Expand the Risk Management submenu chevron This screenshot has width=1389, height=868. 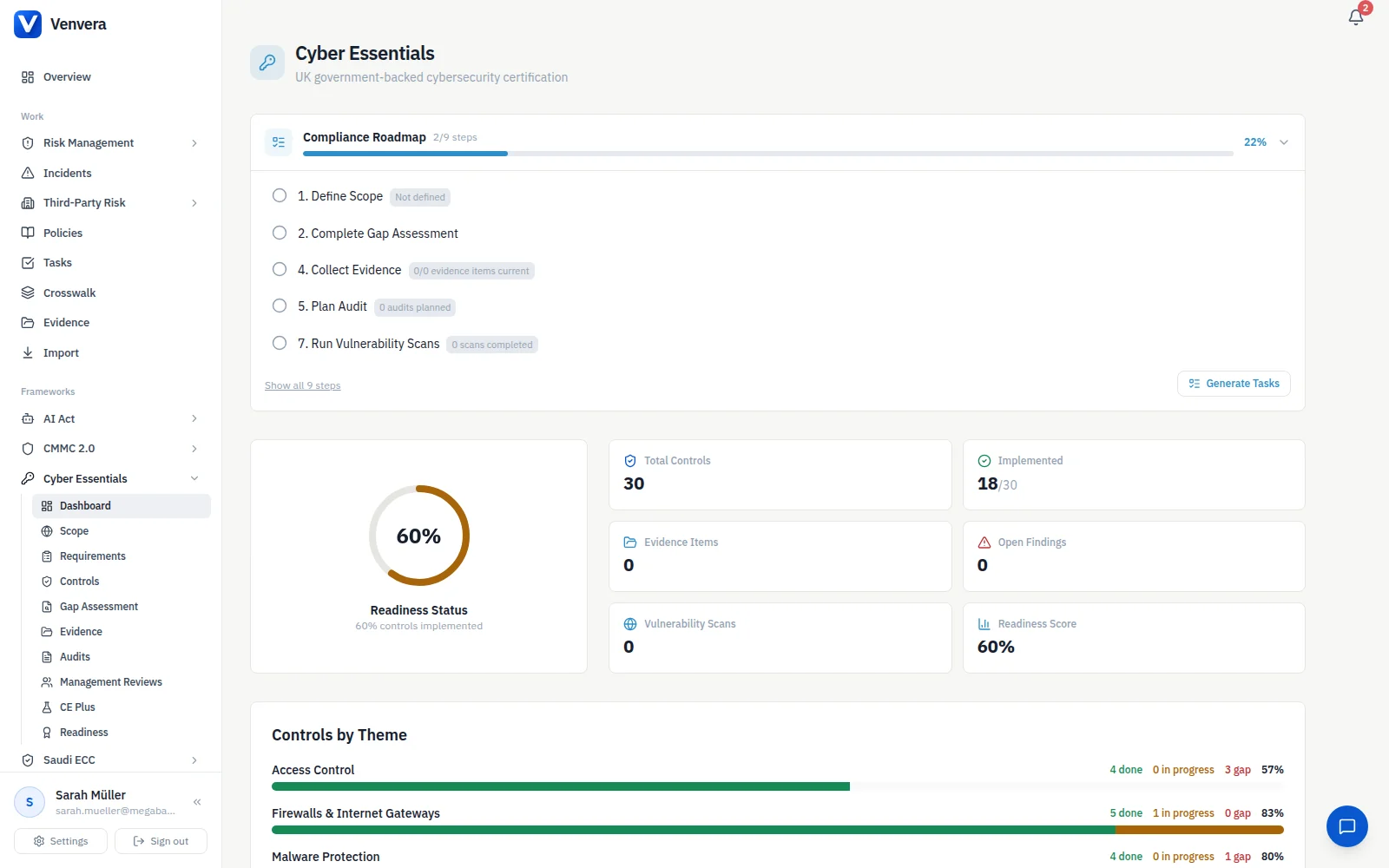[194, 143]
